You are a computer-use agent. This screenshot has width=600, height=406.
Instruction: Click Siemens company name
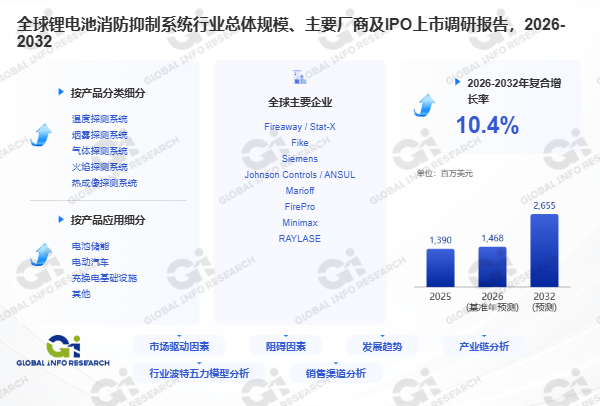coord(300,159)
